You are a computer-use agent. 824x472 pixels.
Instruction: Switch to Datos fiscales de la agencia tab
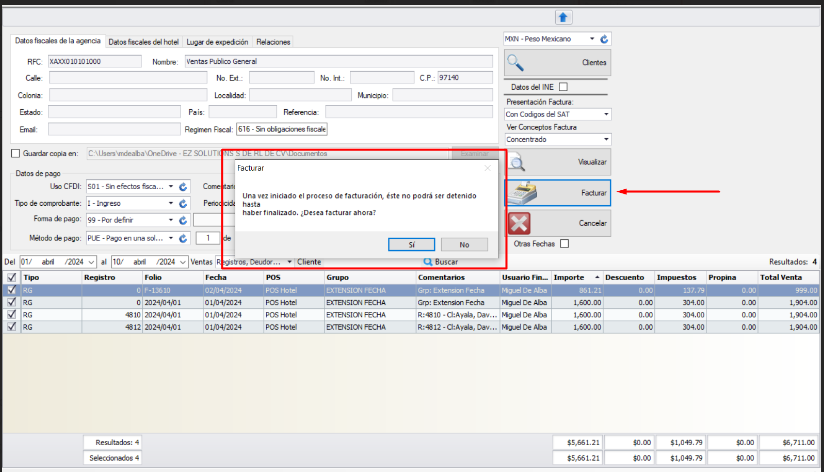[58, 41]
